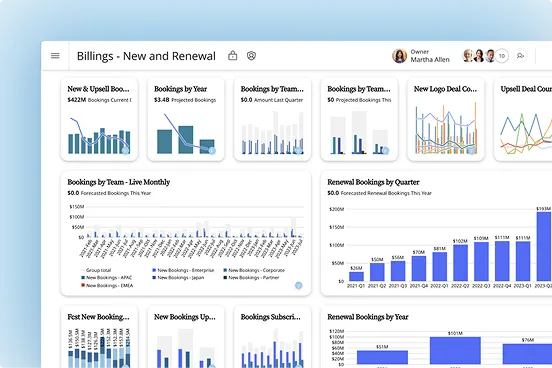552x368 pixels.
Task: Click the $193M bar label
Action: [x=544, y=209]
